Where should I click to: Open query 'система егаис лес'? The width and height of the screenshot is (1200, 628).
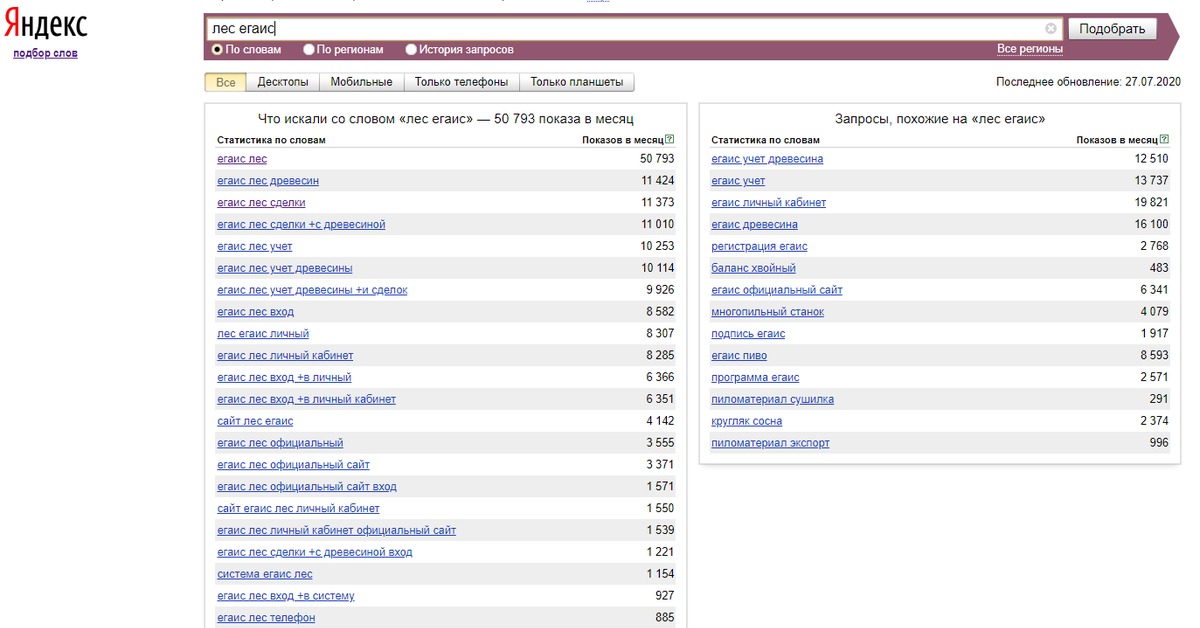coord(265,575)
